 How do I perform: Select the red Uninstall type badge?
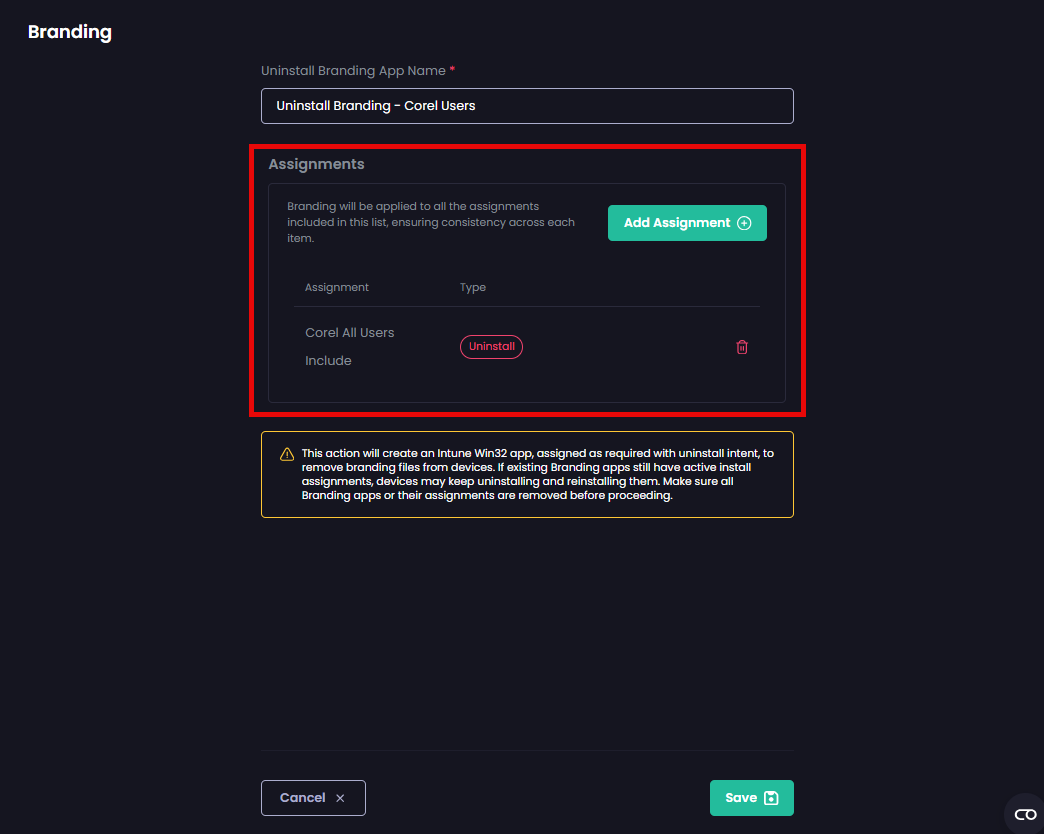(491, 347)
